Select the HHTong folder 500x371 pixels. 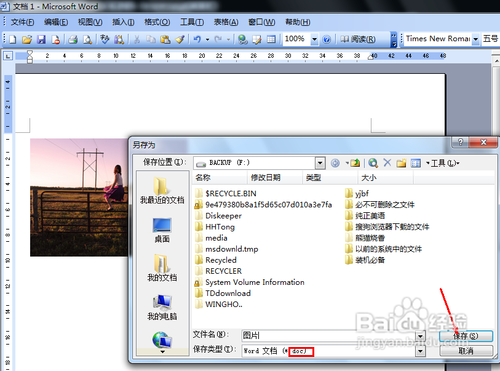pyautogui.click(x=215, y=227)
